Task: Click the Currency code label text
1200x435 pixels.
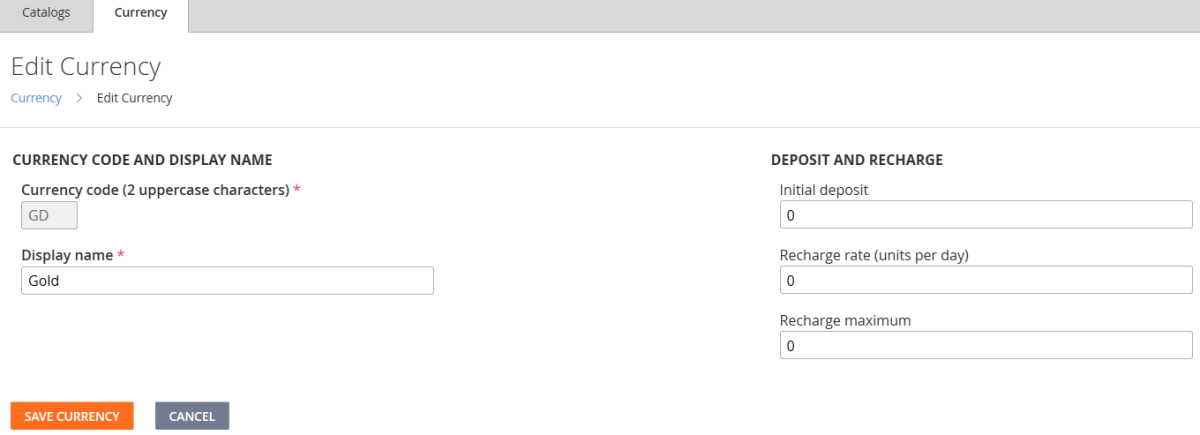Action: (x=155, y=189)
